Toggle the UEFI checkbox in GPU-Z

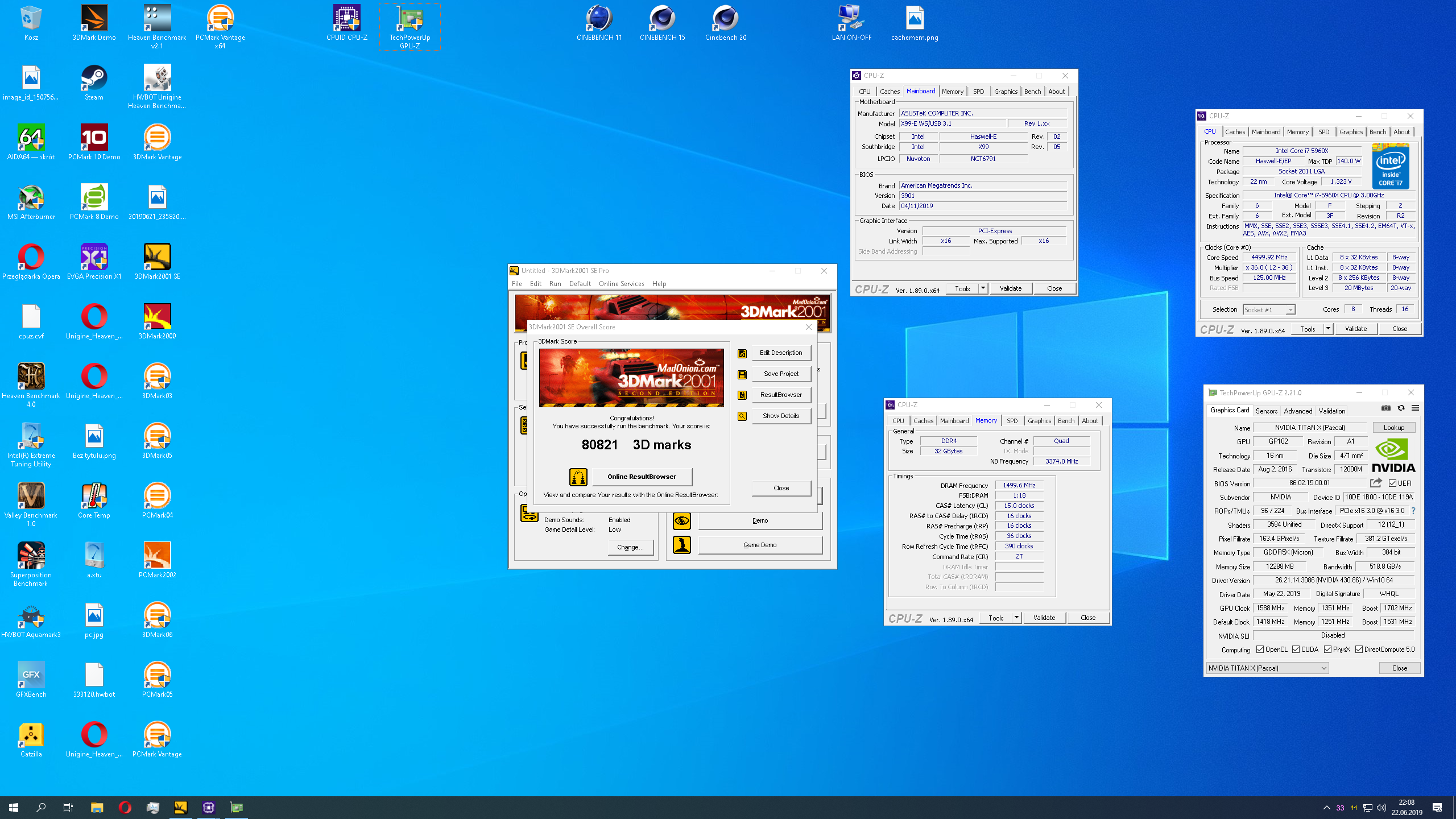[1393, 483]
